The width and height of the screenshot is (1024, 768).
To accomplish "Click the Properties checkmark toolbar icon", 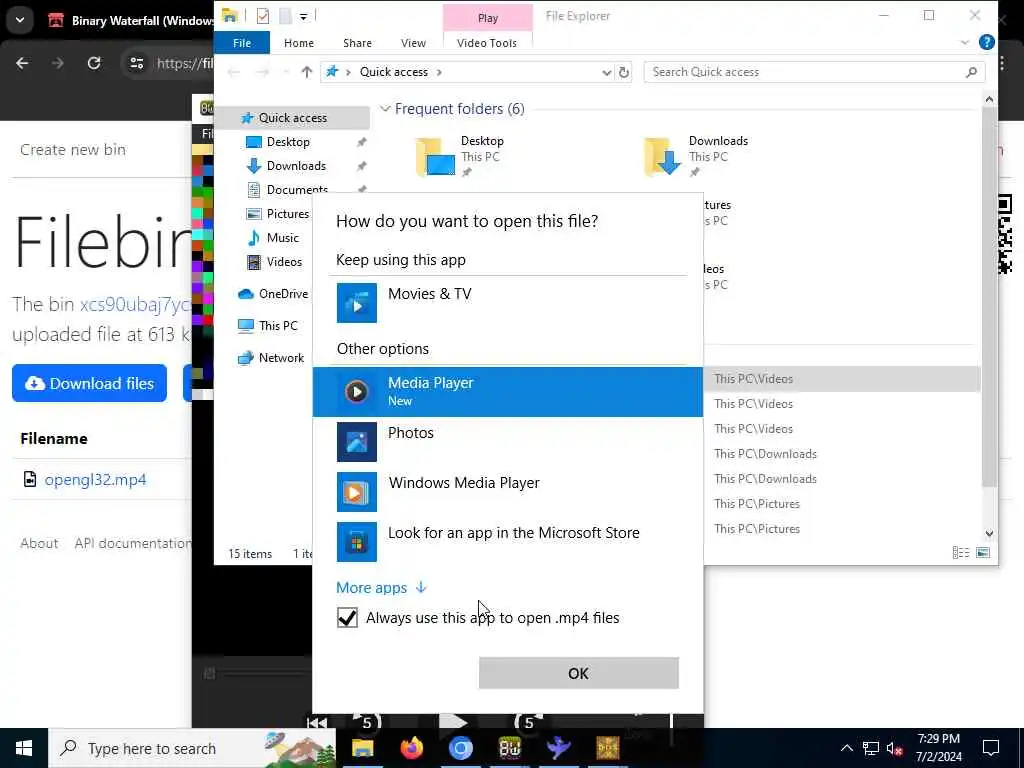I will tap(263, 16).
